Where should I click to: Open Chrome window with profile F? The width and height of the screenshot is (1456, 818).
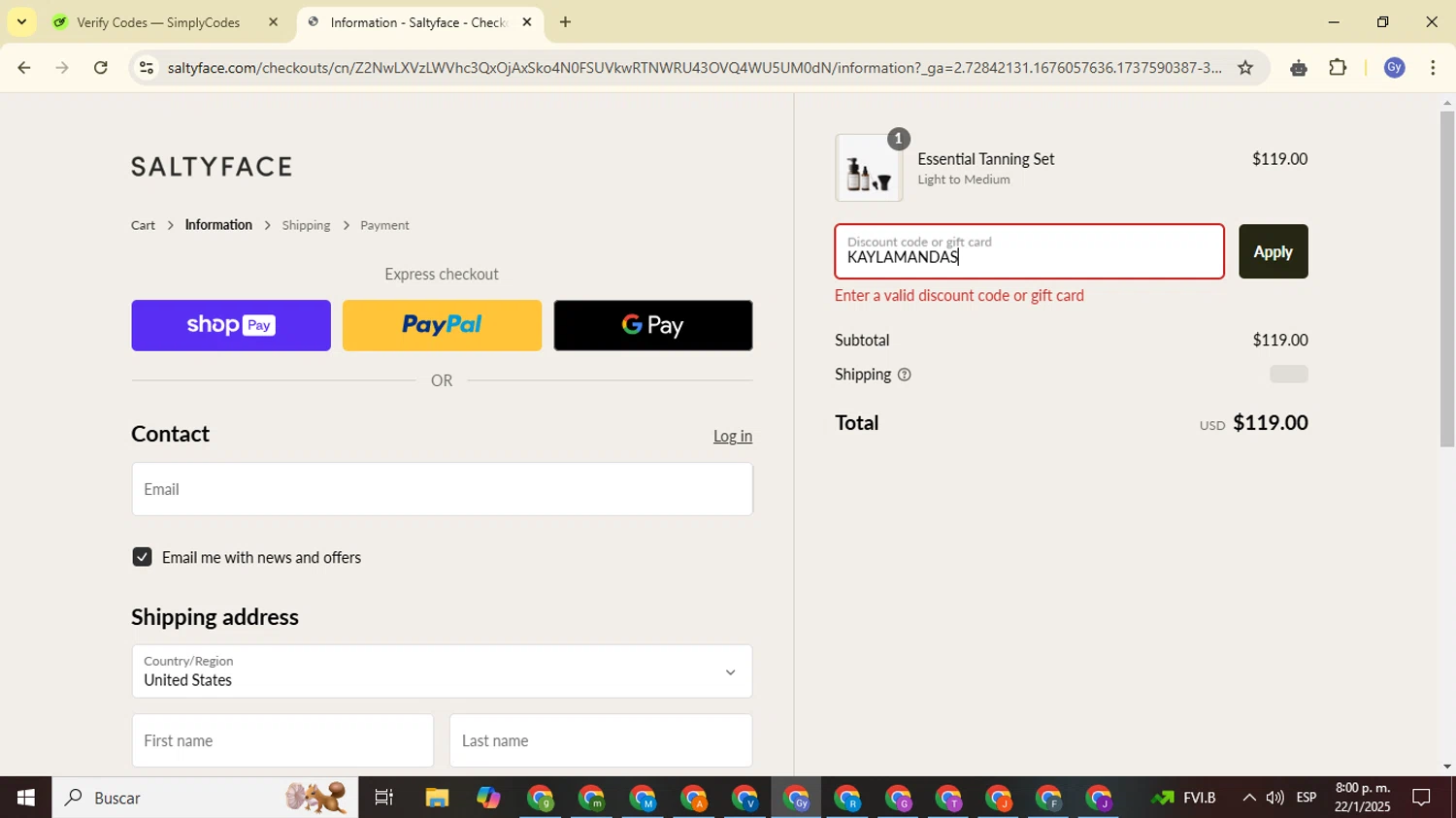coord(1048,798)
